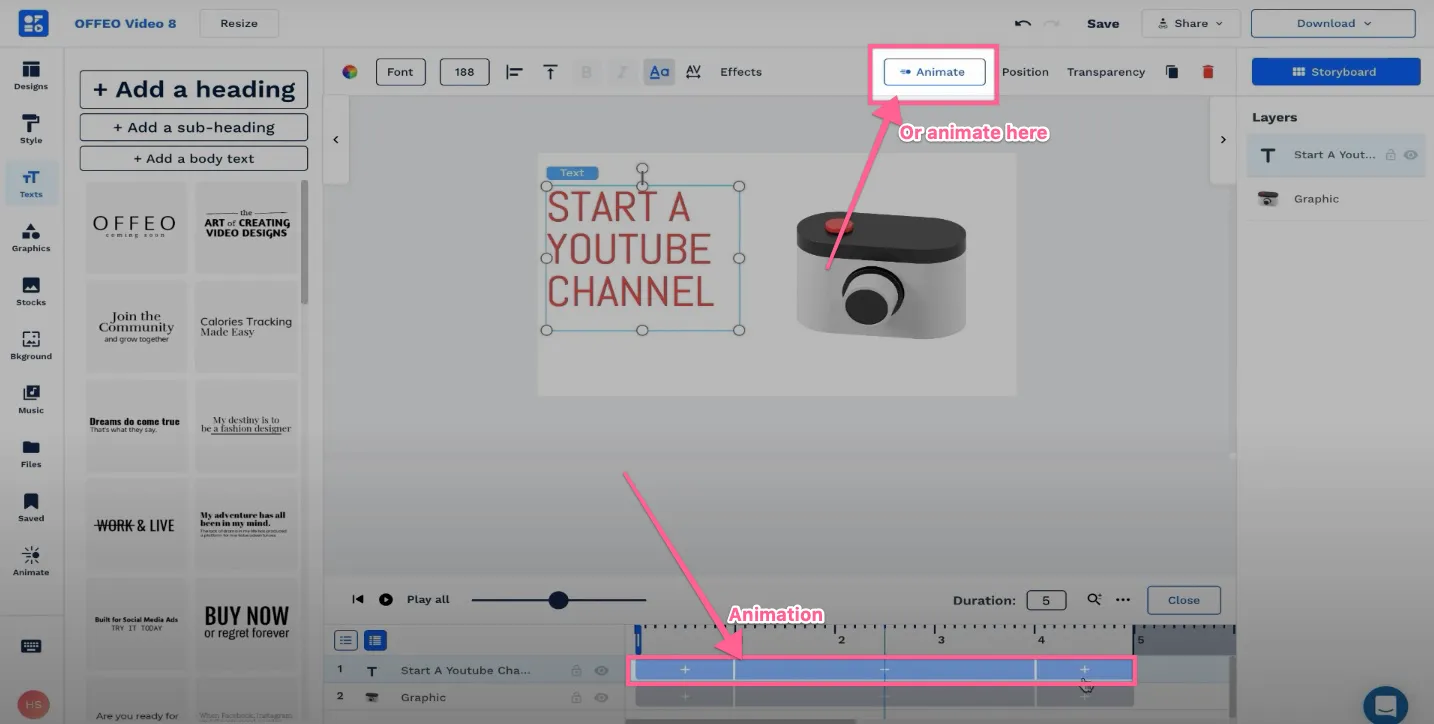
Task: Click the undo arrow icon
Action: [x=1022, y=23]
